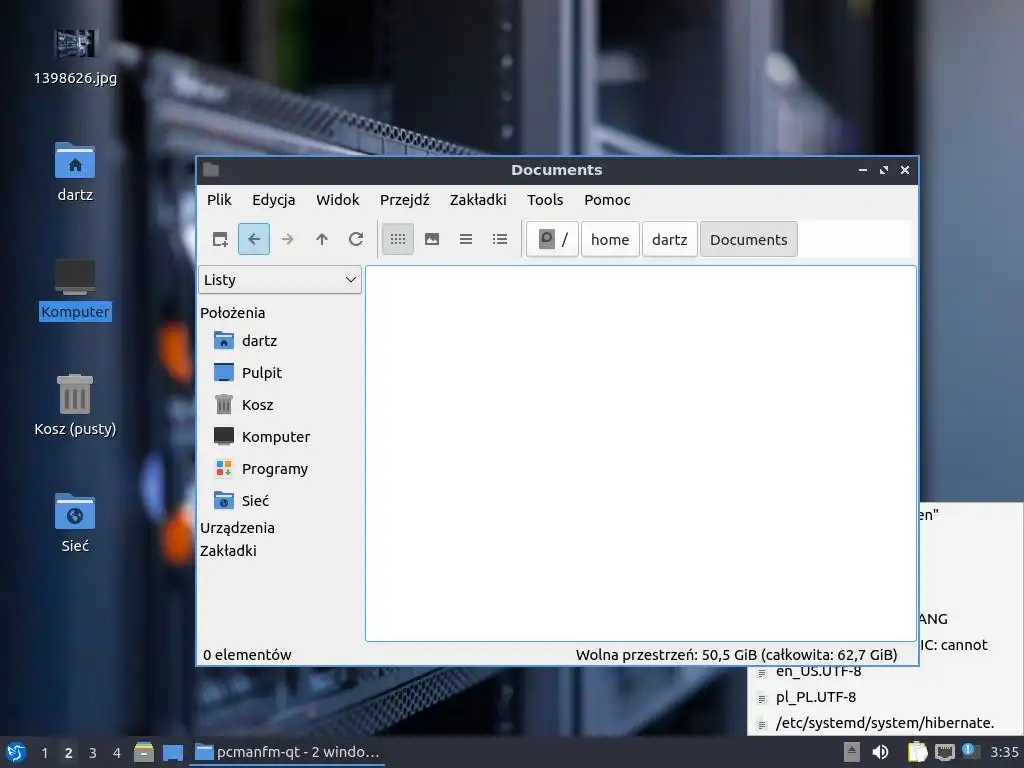The image size is (1024, 768).
Task: Select Komputer in the sidebar
Action: tap(276, 437)
